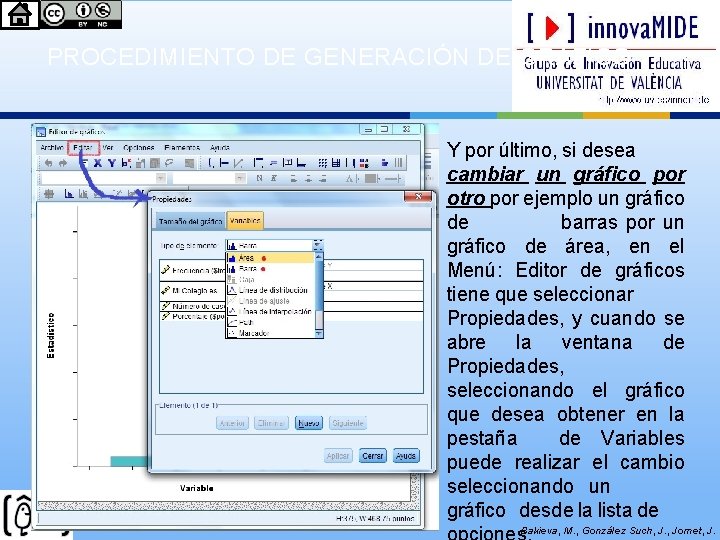The width and height of the screenshot is (720, 540).
Task: Click the Eliminar button
Action: (x=271, y=423)
